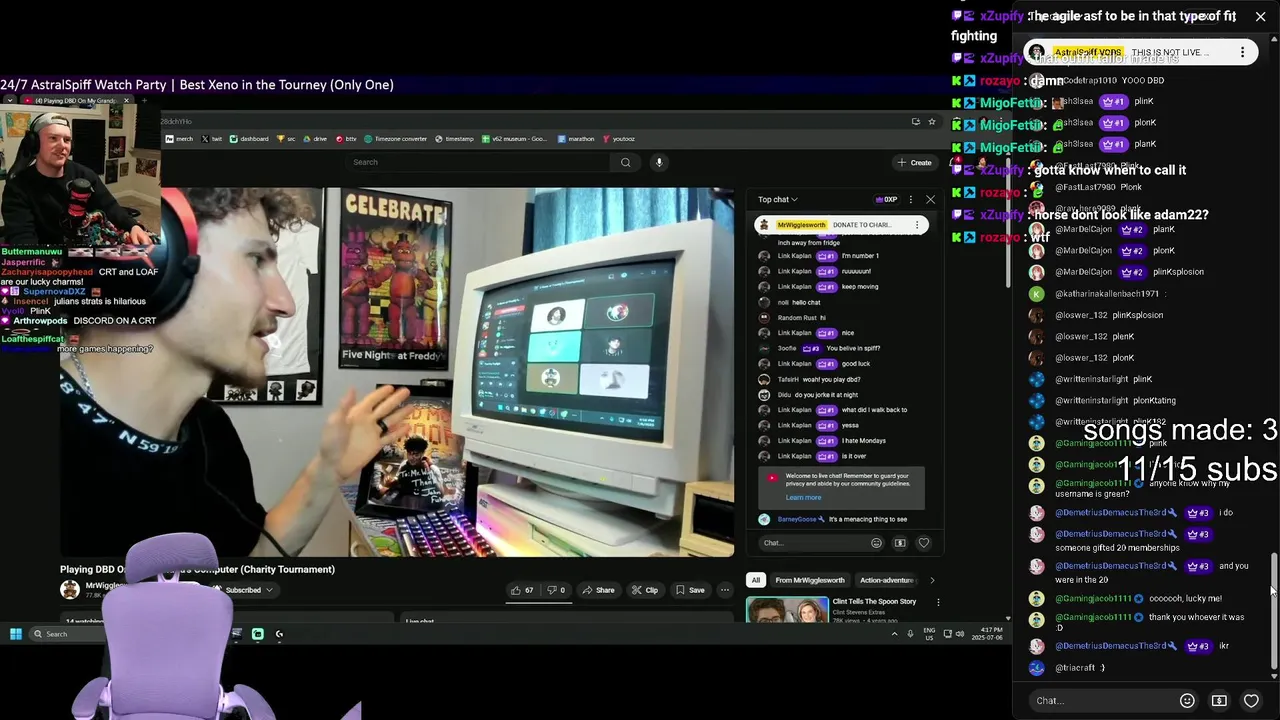The height and width of the screenshot is (720, 1280).
Task: Select 'From MrWigglesworth' filter chip
Action: [810, 580]
